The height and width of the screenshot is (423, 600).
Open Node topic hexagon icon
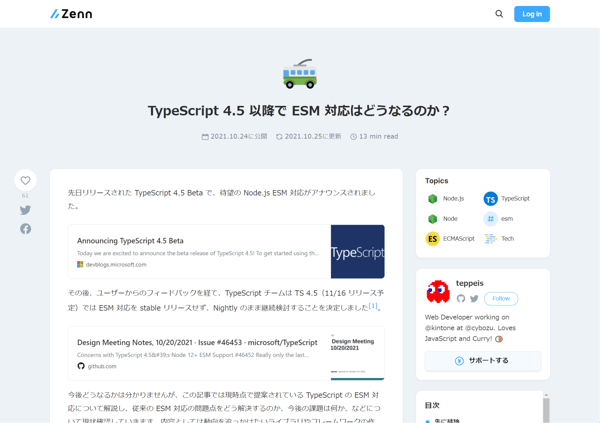(432, 219)
